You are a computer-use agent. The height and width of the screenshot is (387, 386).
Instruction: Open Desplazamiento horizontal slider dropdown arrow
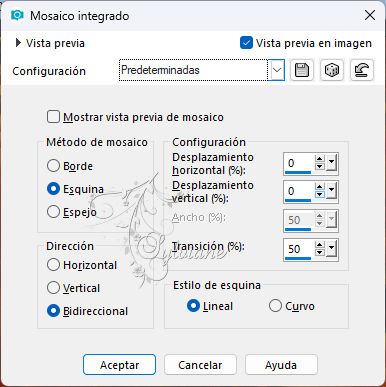click(x=331, y=163)
